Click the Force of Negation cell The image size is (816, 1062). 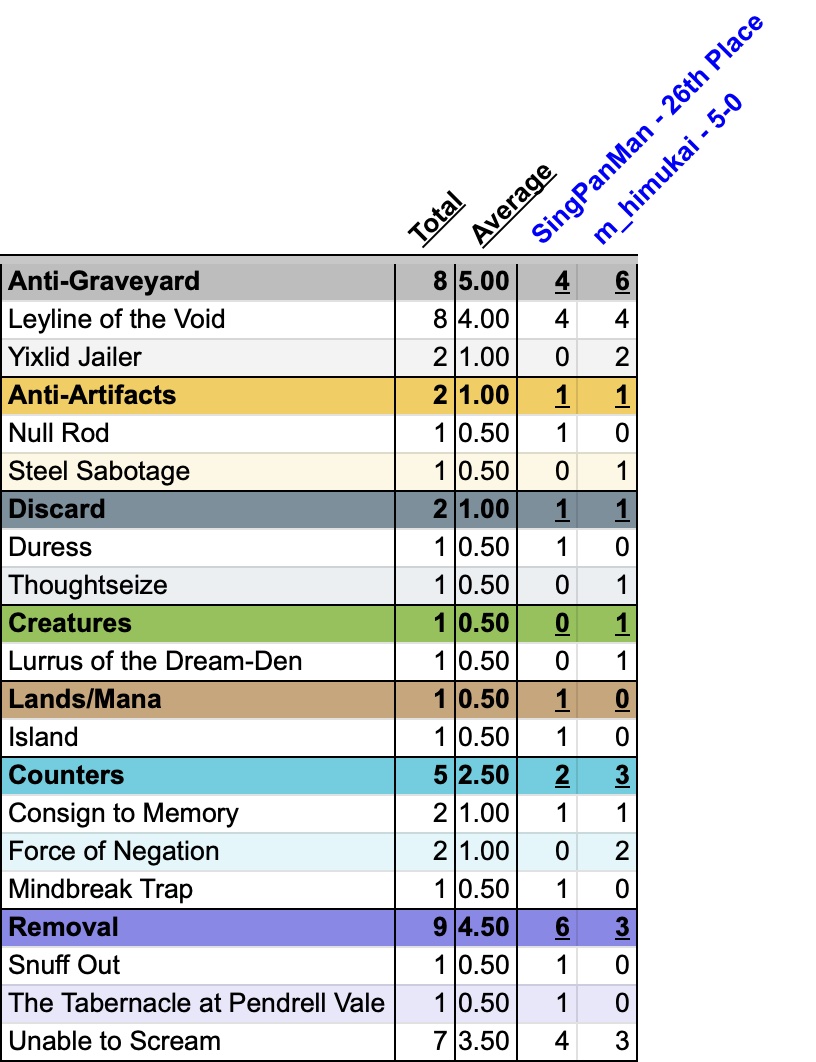pos(114,851)
